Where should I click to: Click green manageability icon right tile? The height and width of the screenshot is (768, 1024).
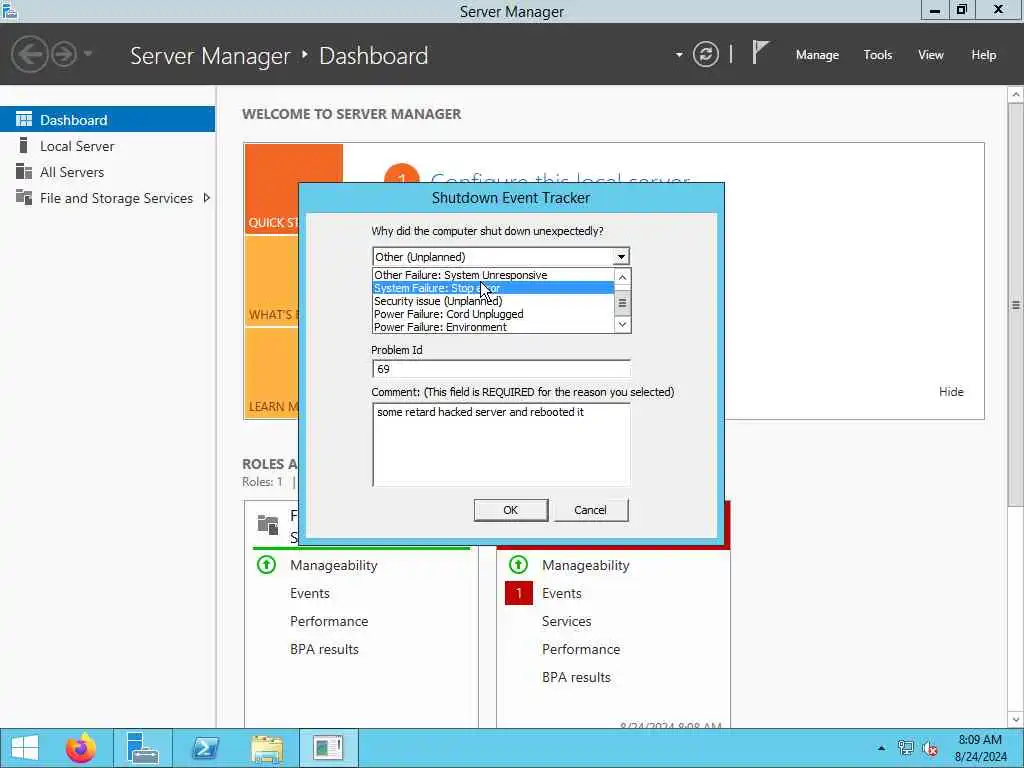click(x=519, y=564)
